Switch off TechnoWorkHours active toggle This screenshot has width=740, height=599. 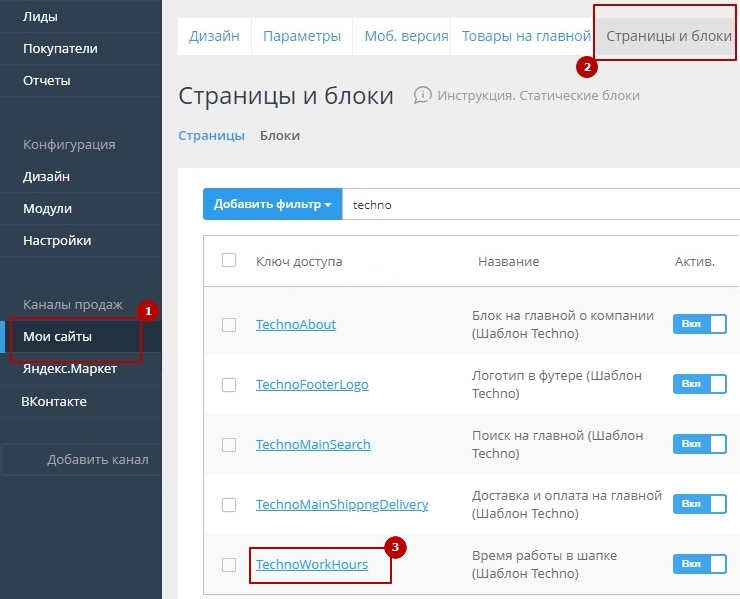699,564
